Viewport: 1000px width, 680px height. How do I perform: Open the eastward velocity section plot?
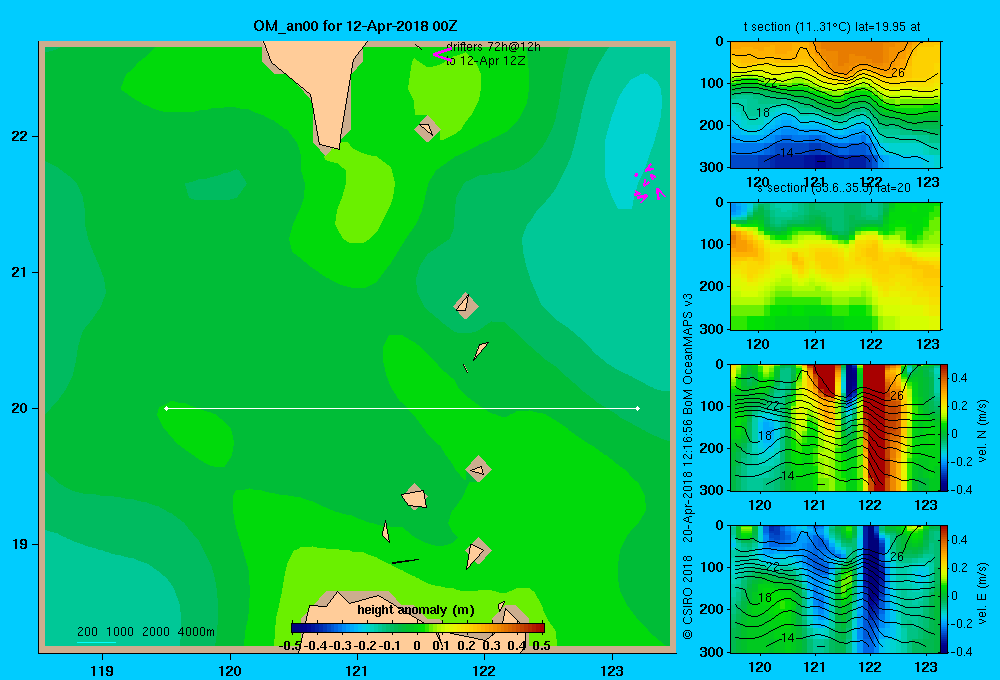(x=835, y=589)
